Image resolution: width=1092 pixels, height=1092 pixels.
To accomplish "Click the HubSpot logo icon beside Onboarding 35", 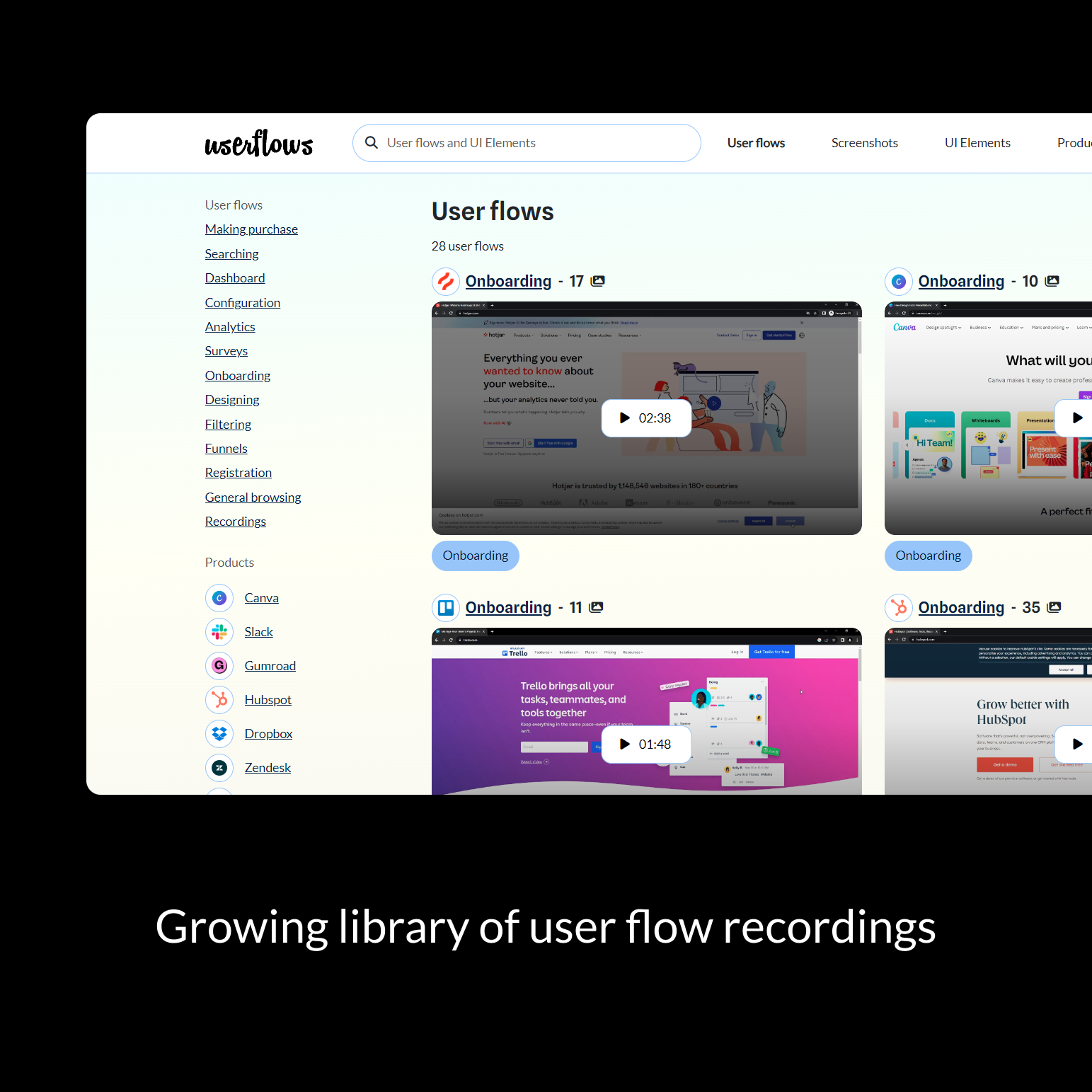I will pyautogui.click(x=899, y=608).
